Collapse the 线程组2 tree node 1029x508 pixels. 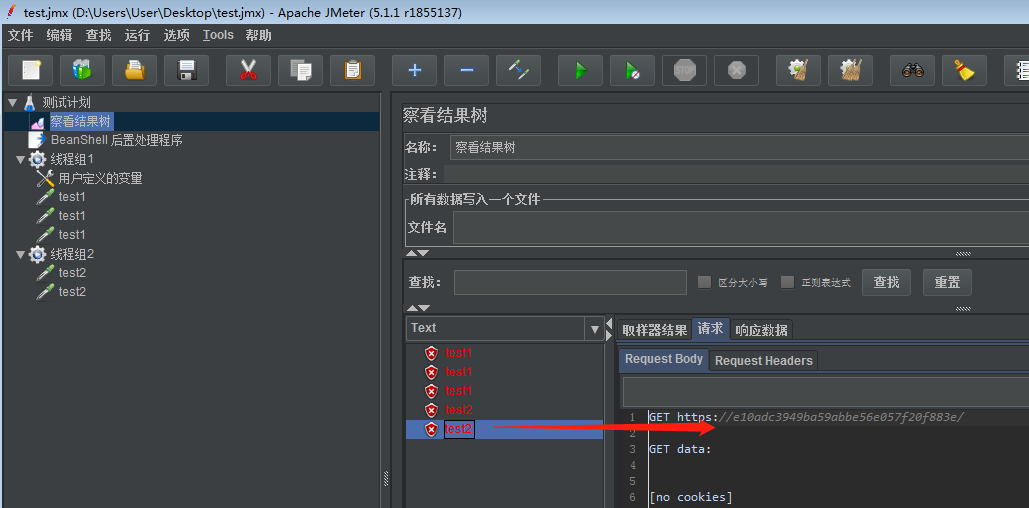tap(20, 255)
